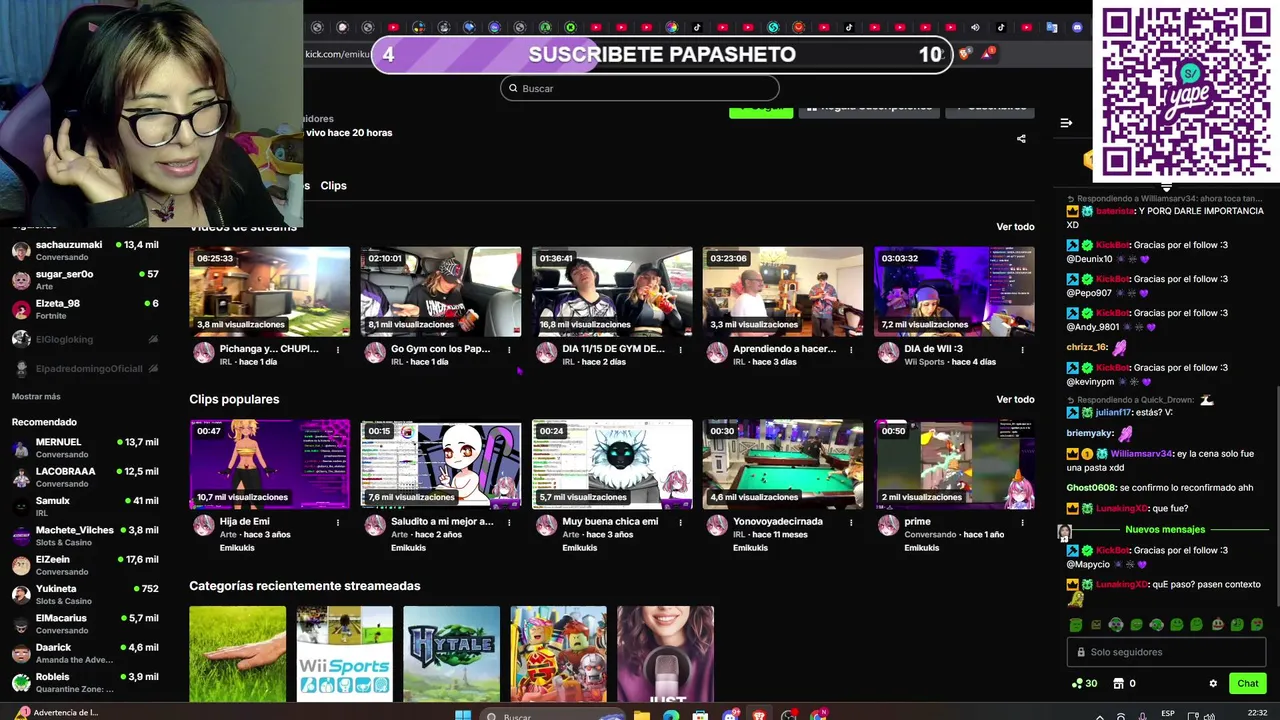
Task: Click username briemyaky in chat
Action: click(x=1090, y=434)
